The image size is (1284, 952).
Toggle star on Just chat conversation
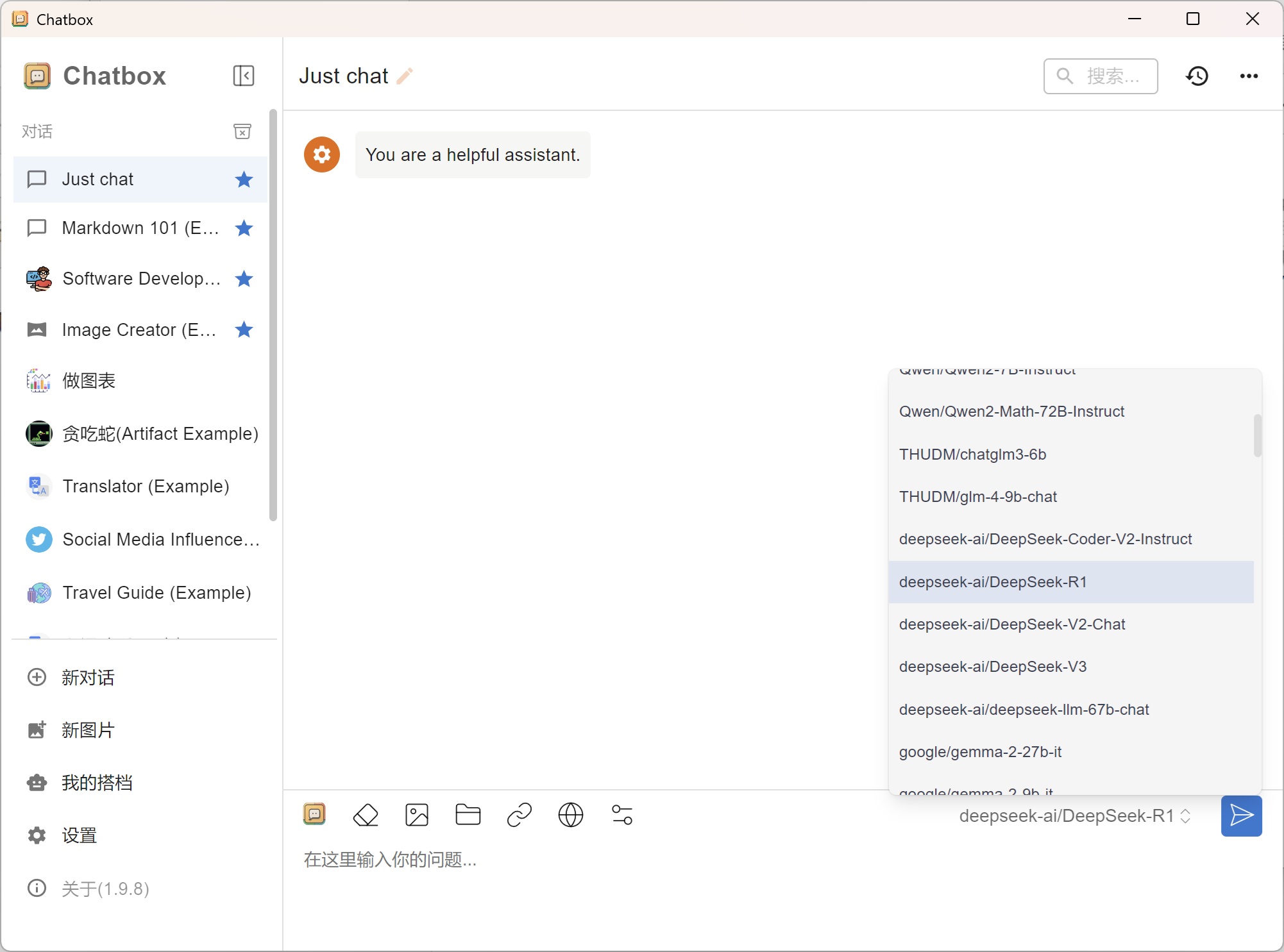pyautogui.click(x=244, y=180)
